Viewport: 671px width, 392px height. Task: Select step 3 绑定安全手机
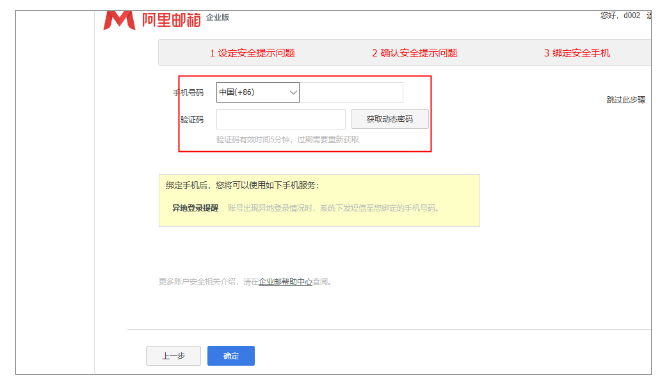point(577,53)
